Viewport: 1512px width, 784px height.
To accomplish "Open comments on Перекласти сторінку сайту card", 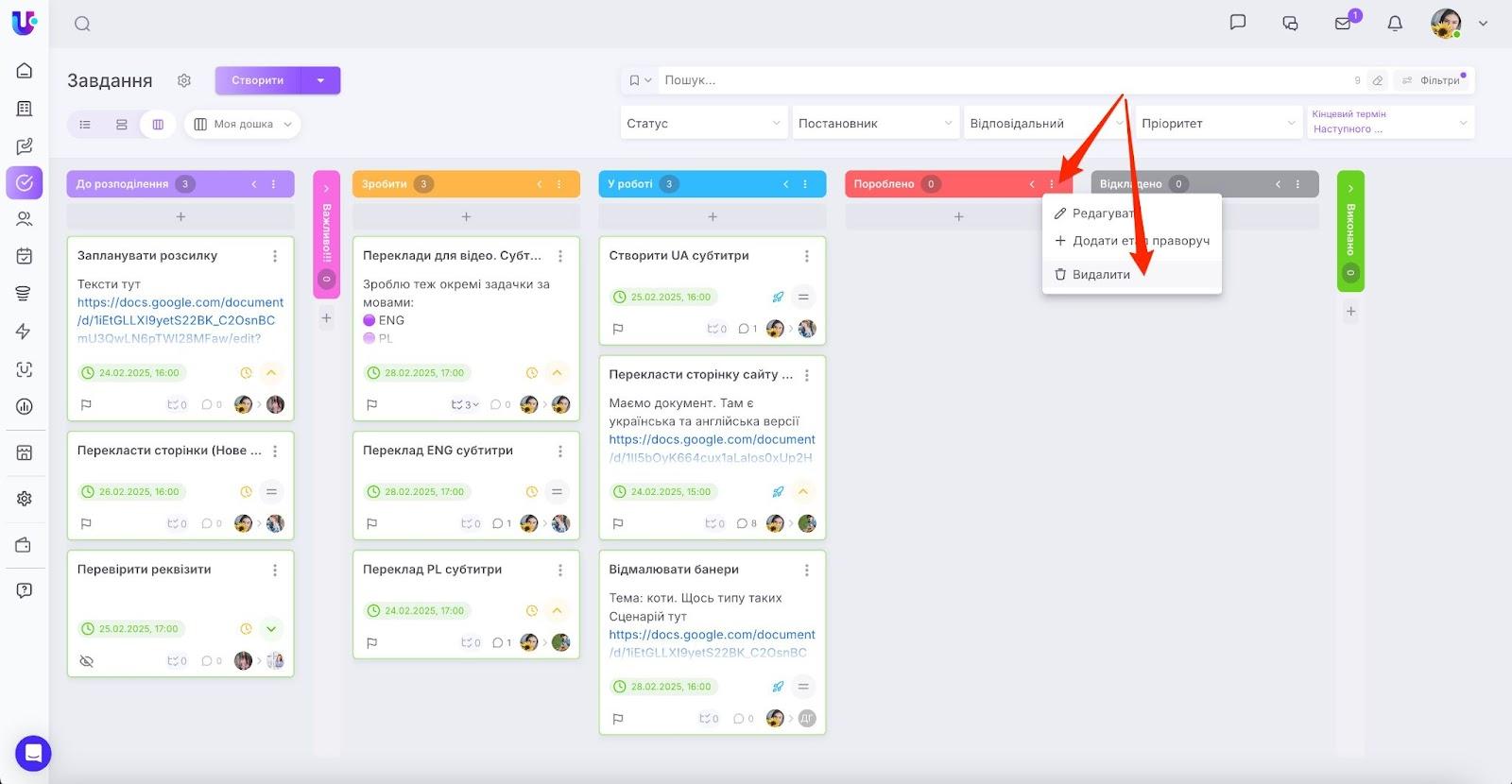I will pos(747,523).
